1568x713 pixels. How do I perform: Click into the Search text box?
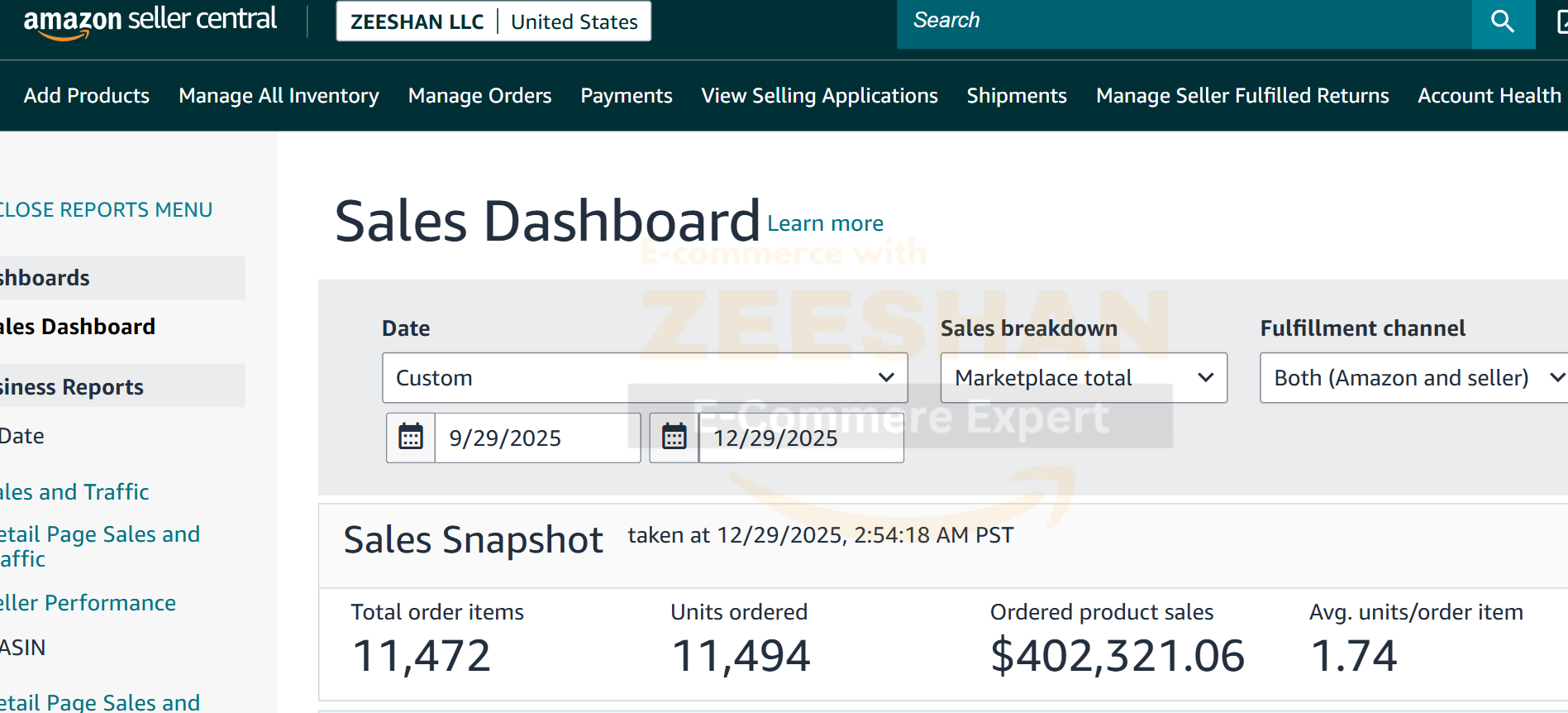(x=1184, y=22)
